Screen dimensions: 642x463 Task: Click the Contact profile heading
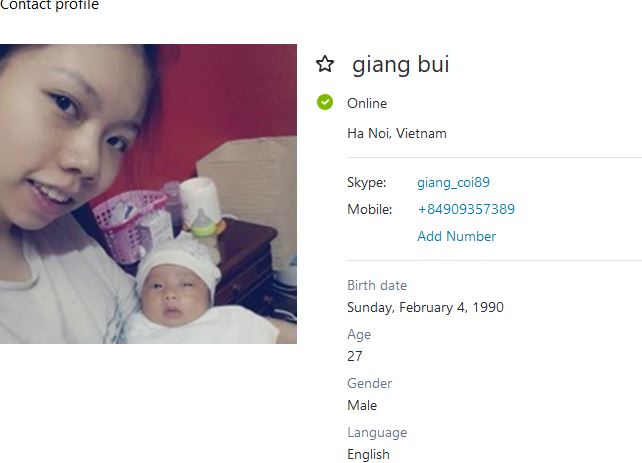49,5
